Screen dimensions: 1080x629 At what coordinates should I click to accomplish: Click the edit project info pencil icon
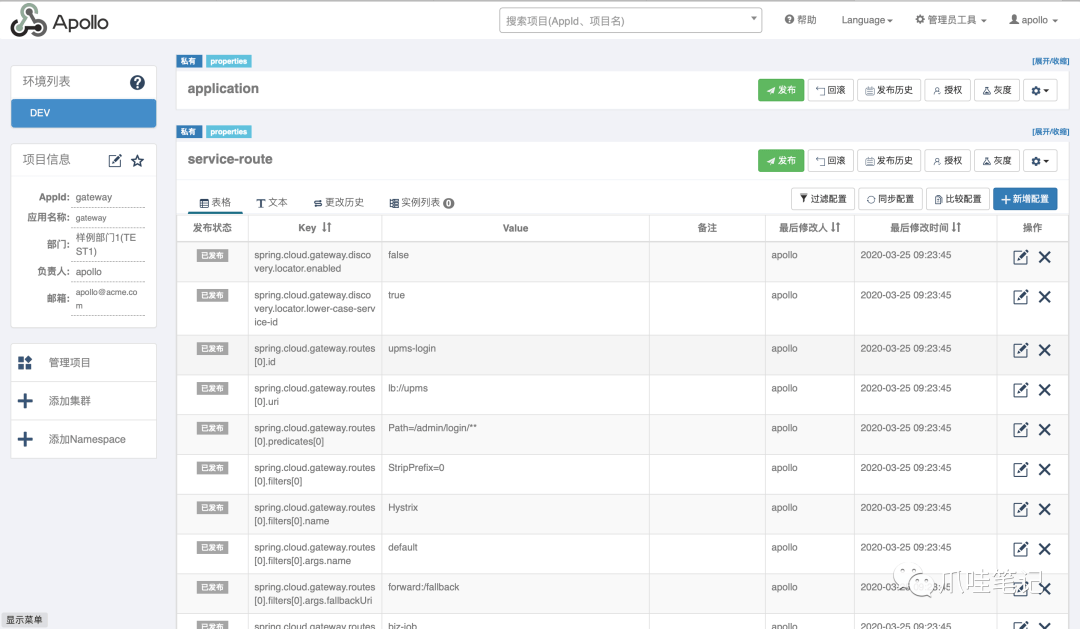(115, 161)
